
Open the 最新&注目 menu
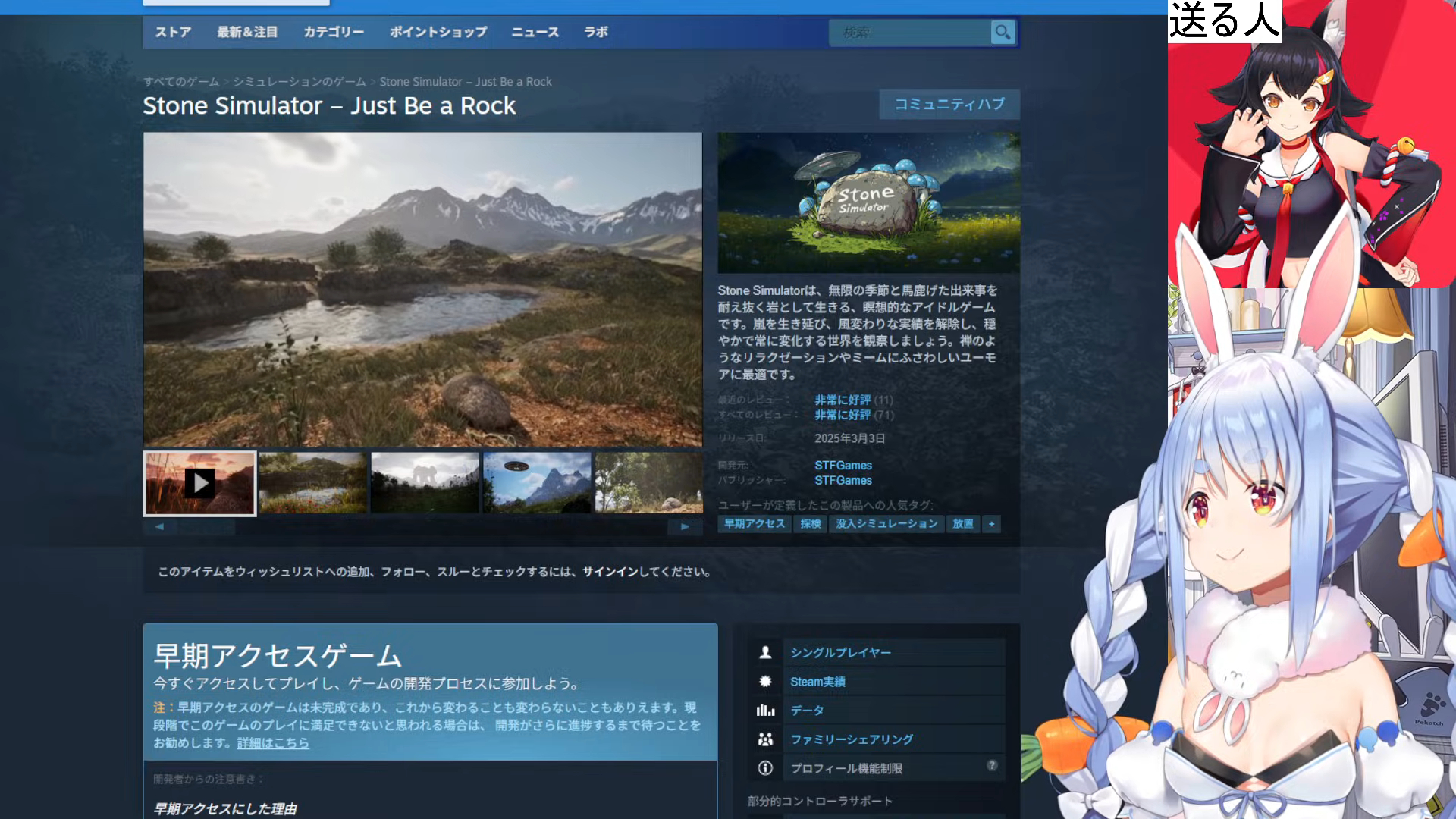247,32
